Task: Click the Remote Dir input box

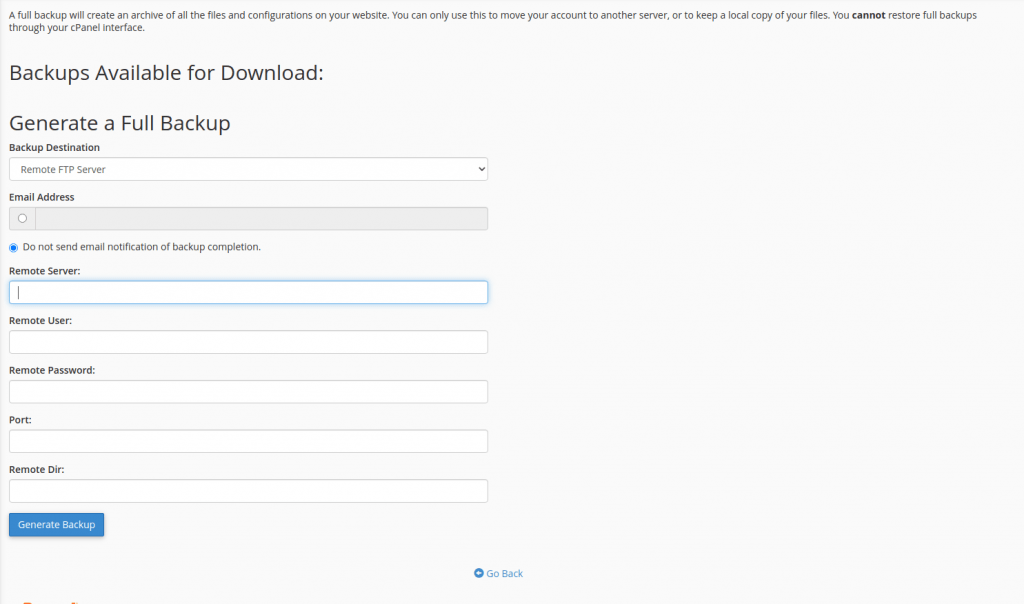Action: click(248, 491)
